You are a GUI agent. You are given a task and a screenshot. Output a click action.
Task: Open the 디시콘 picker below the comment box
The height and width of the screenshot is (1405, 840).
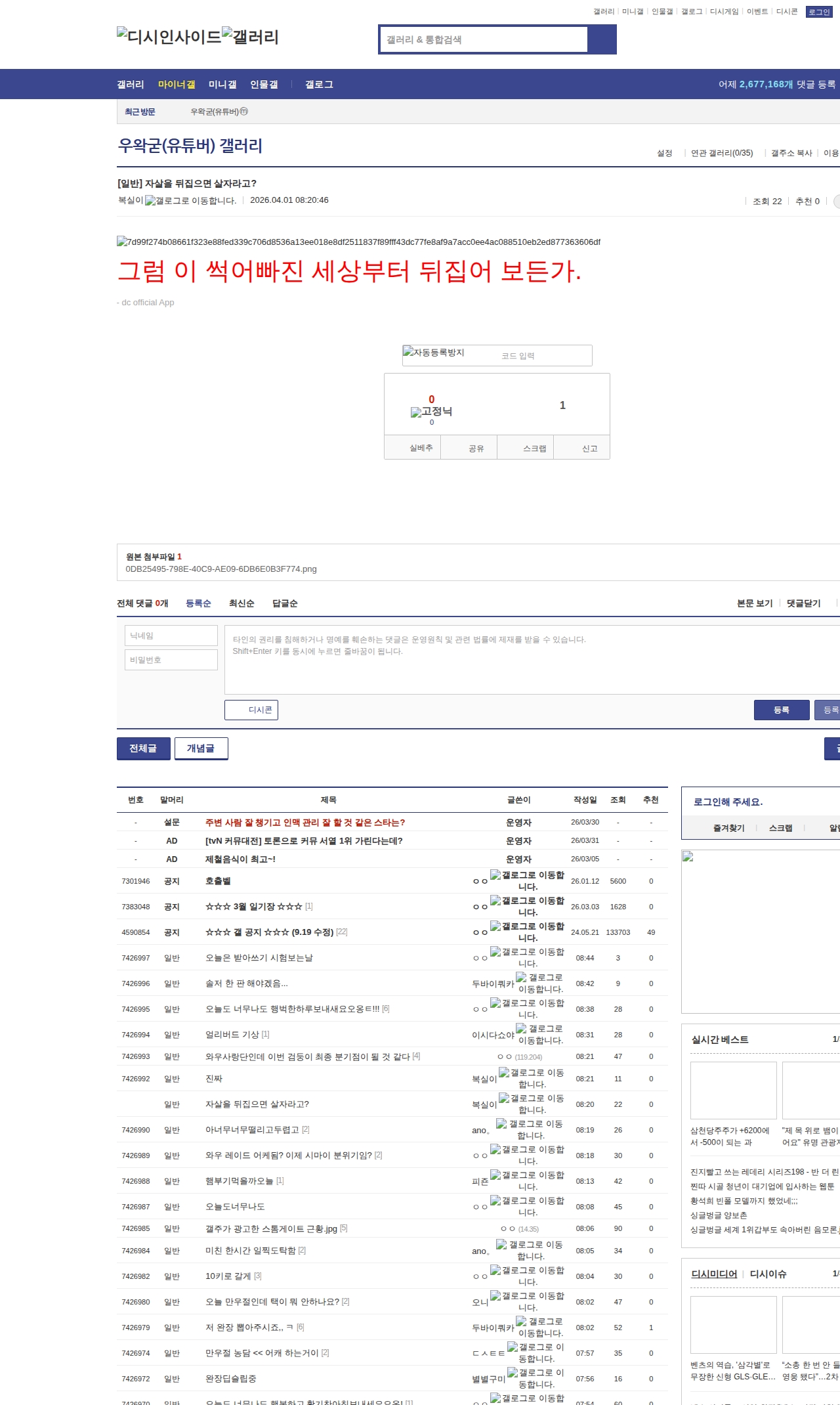pos(251,710)
